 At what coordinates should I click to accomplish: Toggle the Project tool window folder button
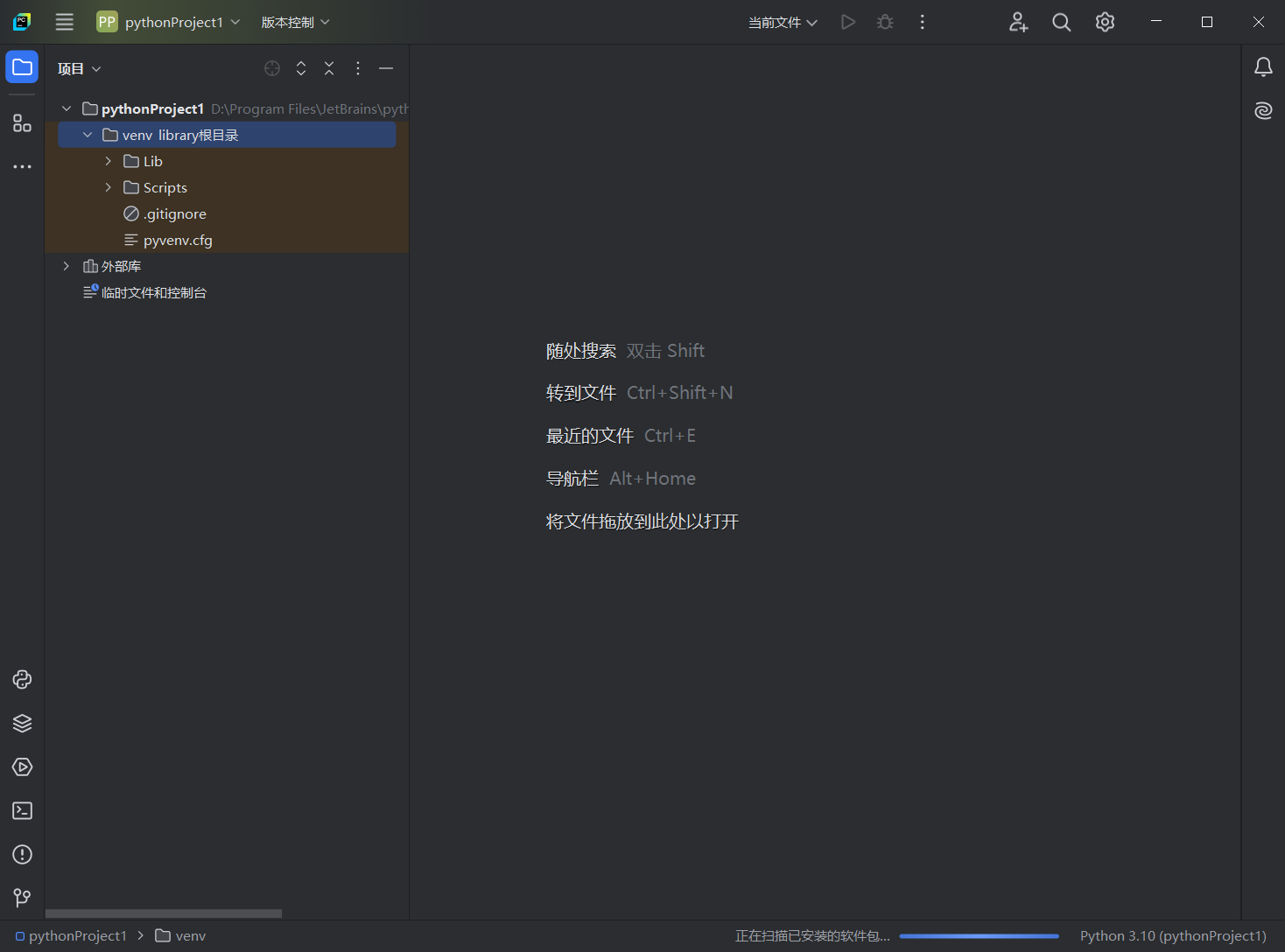tap(22, 67)
